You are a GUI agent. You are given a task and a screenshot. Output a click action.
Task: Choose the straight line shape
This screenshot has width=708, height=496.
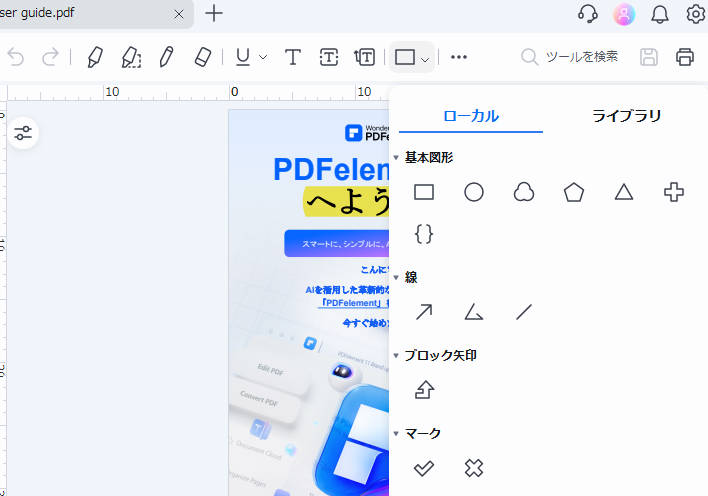click(524, 312)
